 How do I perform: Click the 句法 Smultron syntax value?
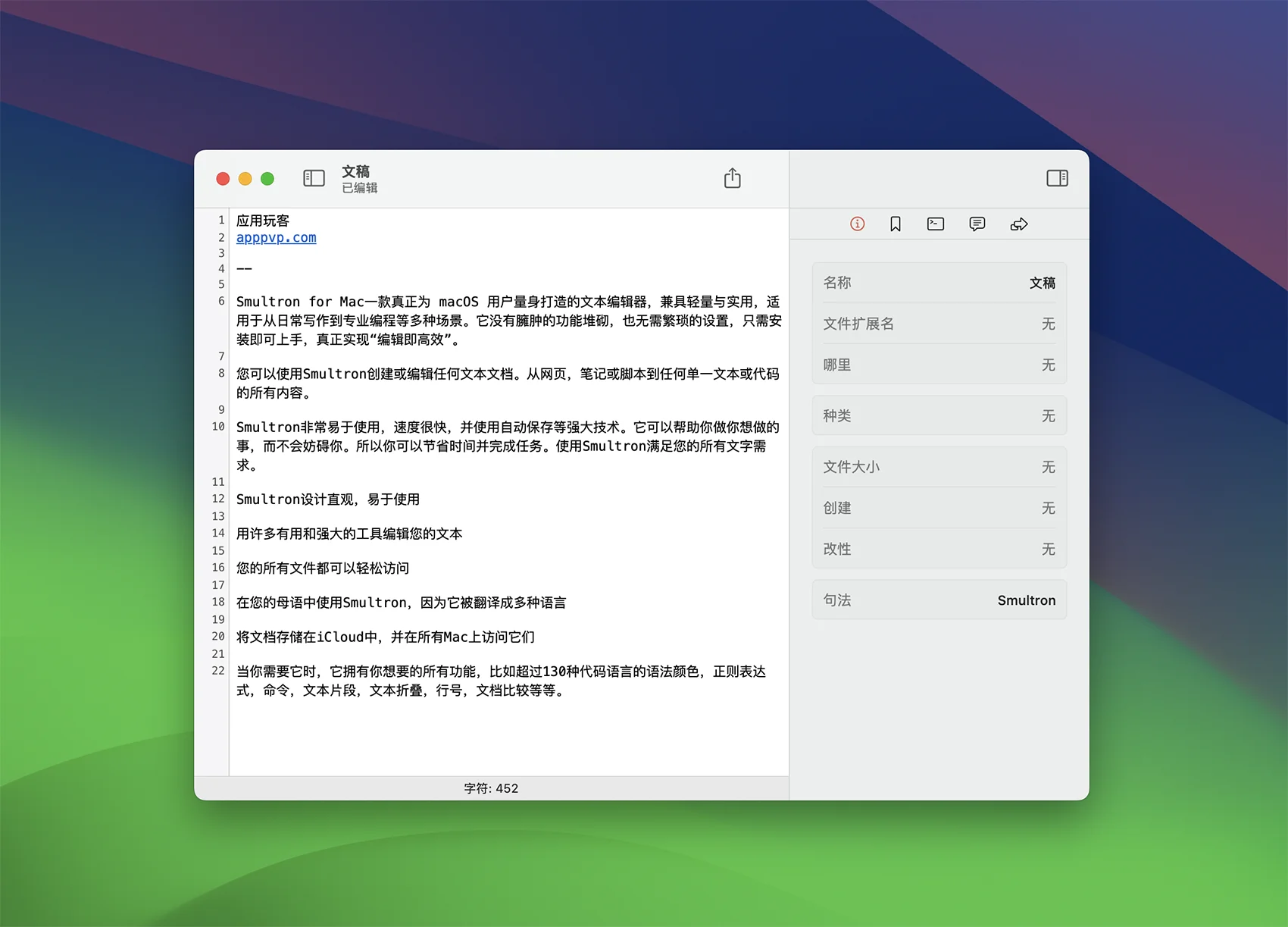tap(1027, 600)
